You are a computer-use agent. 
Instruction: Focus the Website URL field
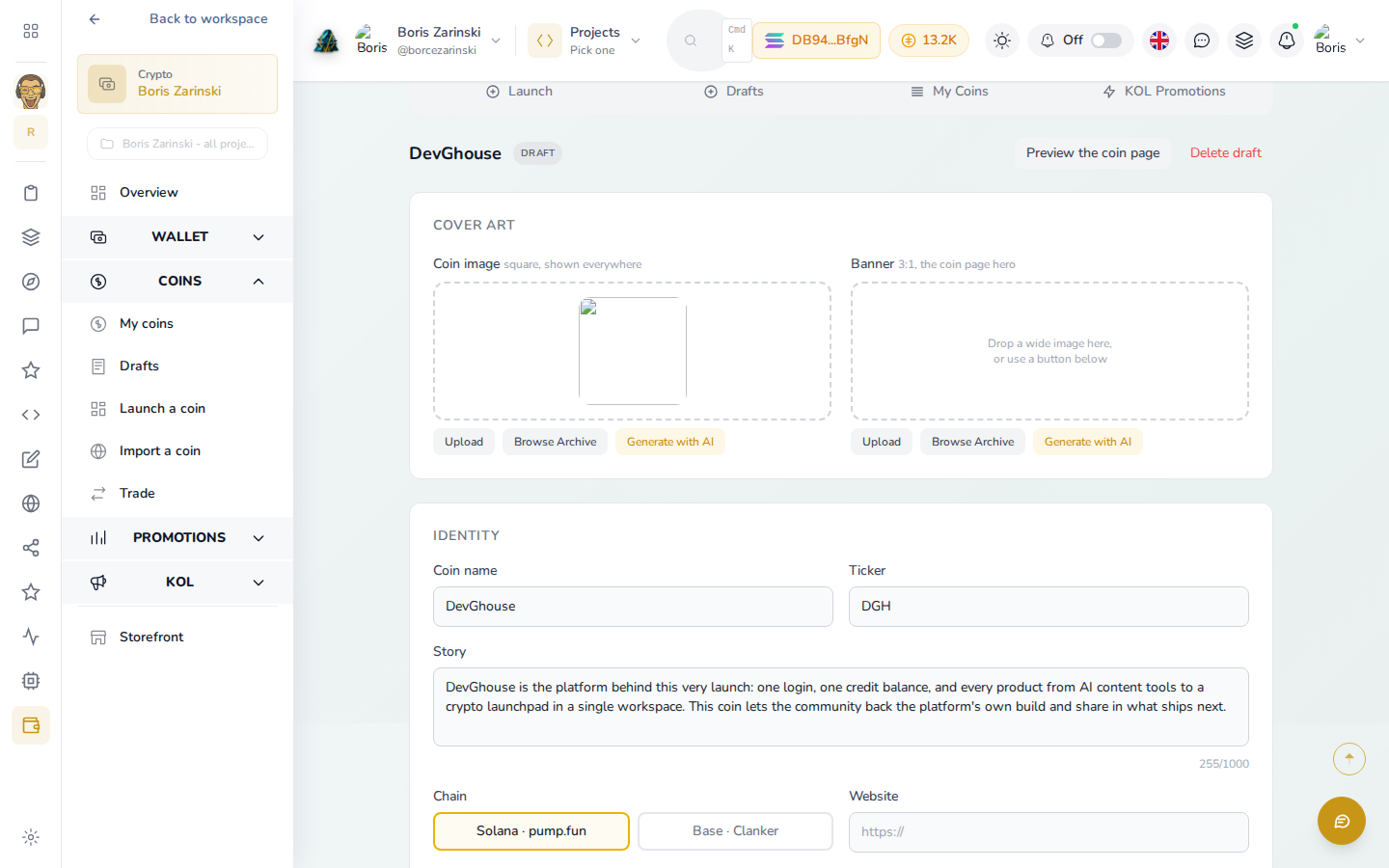pos(1049,832)
